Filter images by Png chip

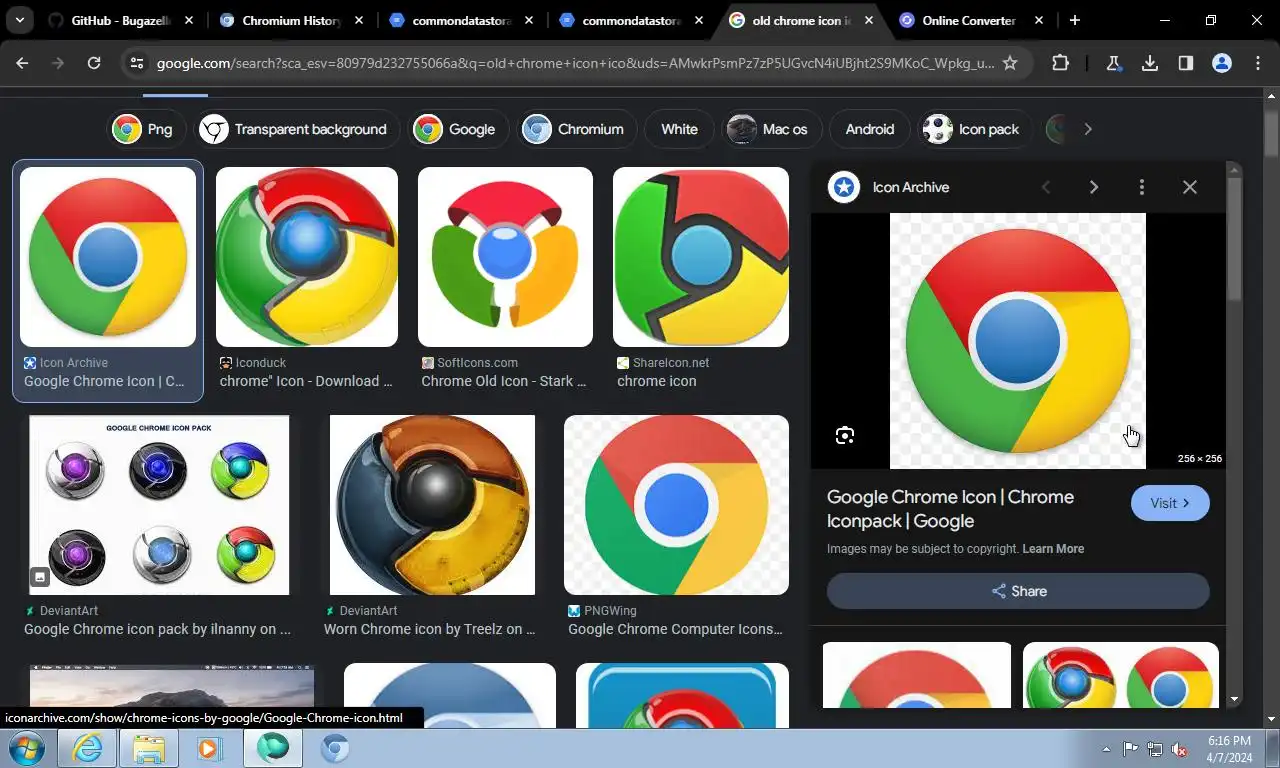(x=147, y=129)
